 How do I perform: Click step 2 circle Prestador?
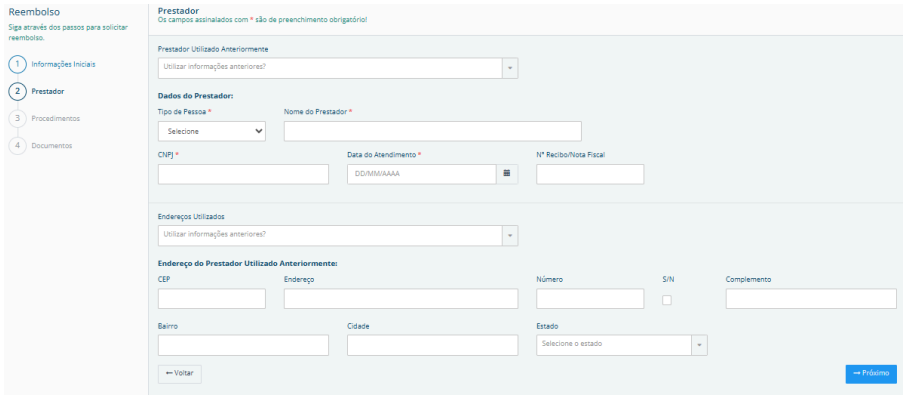pyautogui.click(x=17, y=91)
